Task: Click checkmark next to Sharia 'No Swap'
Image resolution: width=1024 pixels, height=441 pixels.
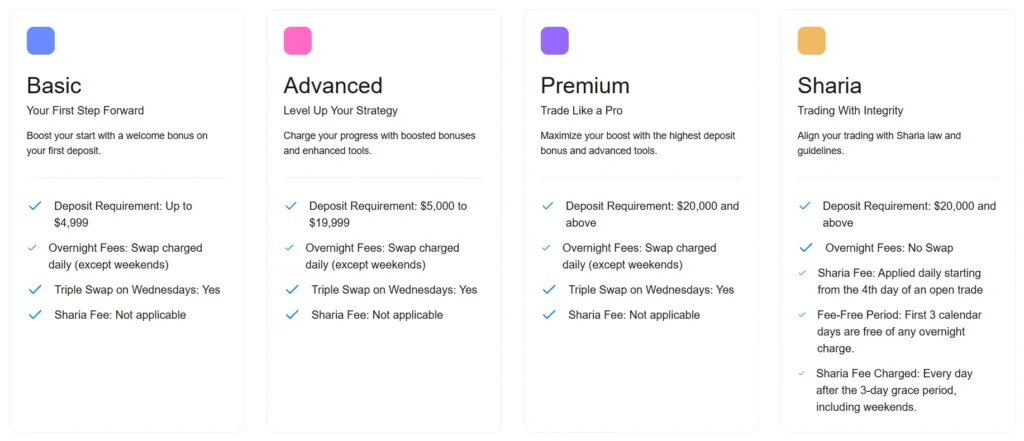Action: coord(806,248)
